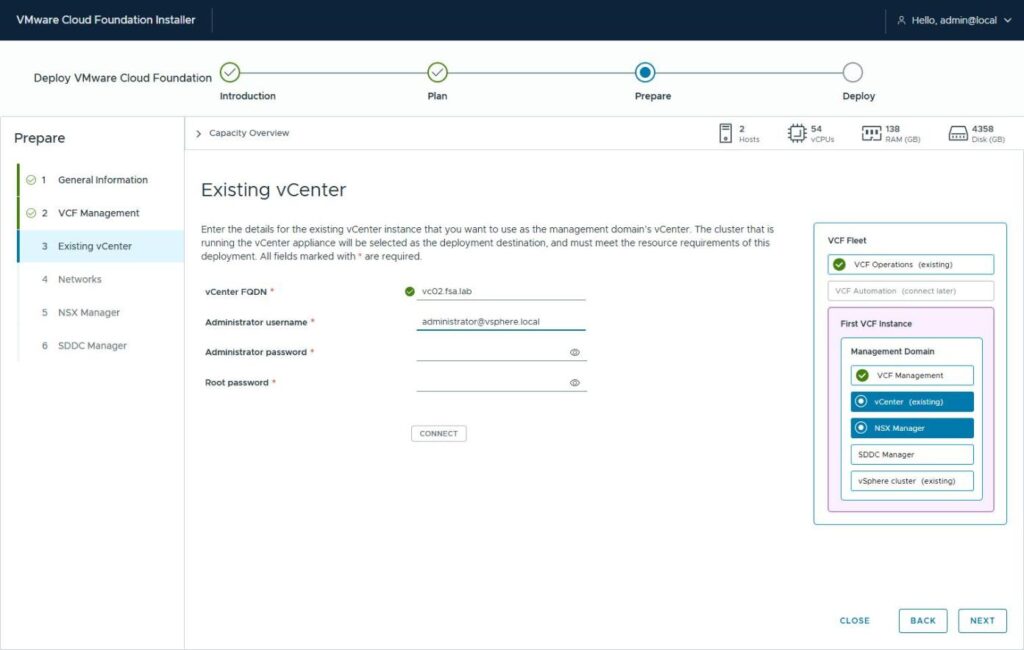Click the VCF Automation (connect later) box
1024x650 pixels.
(x=911, y=291)
